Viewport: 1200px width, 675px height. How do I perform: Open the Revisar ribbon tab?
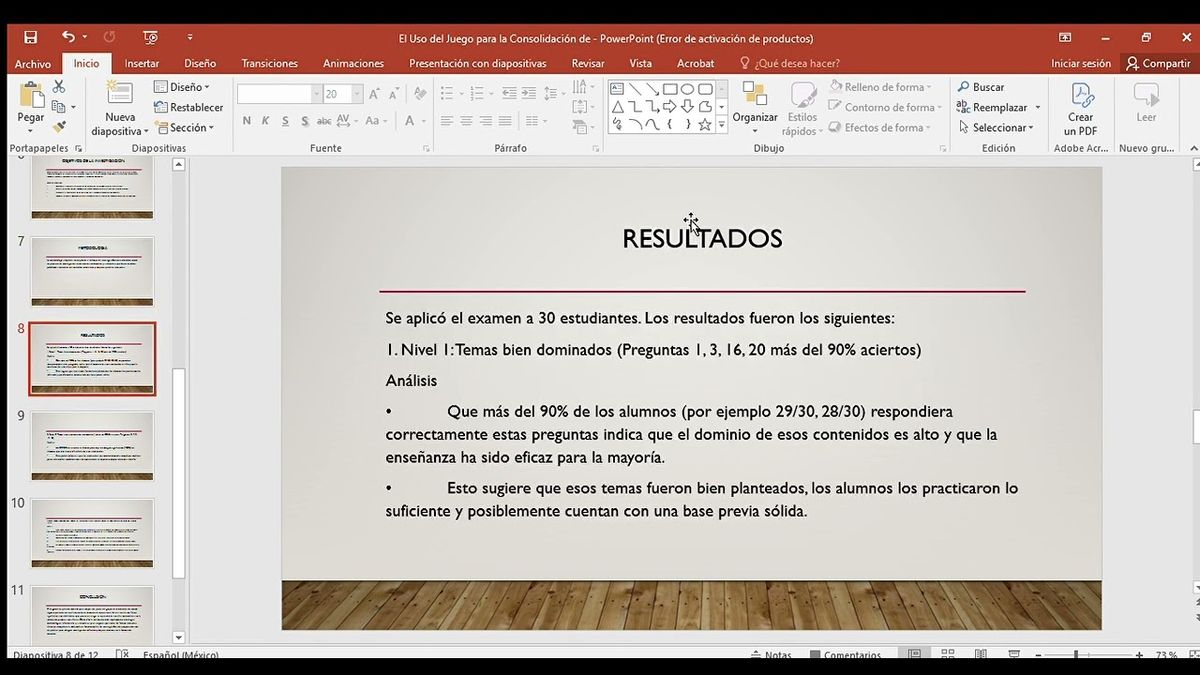tap(588, 62)
